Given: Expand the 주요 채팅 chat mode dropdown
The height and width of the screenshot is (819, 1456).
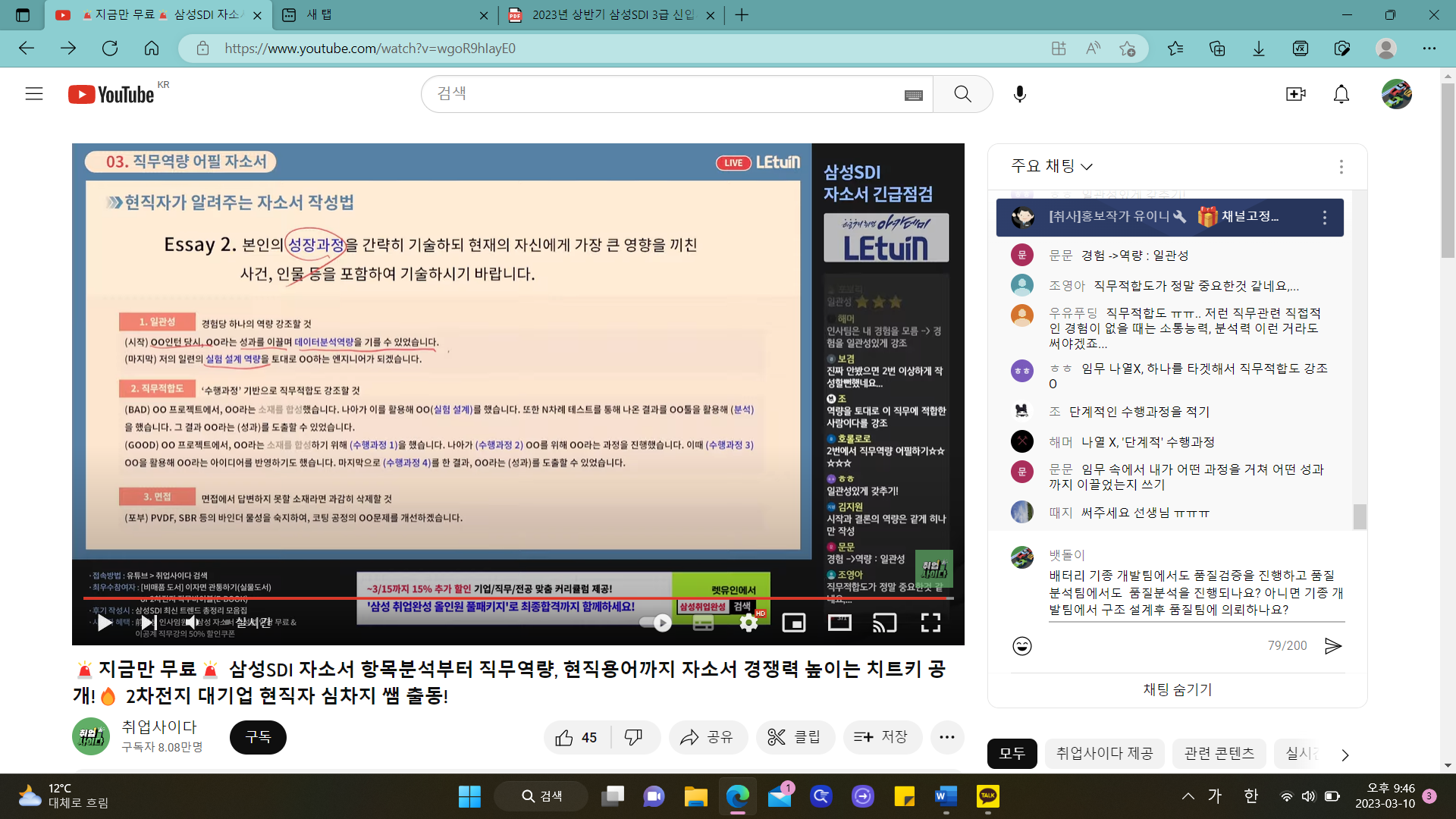Looking at the screenshot, I should click(x=1052, y=166).
